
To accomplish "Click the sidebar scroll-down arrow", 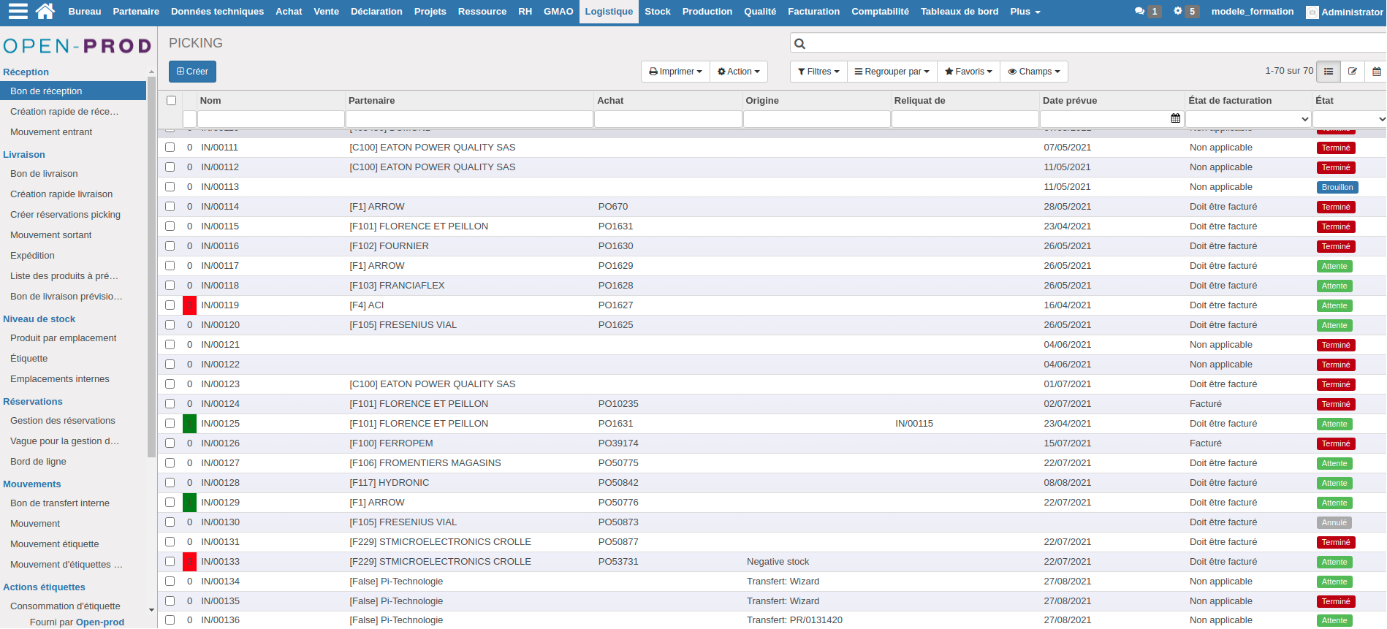I will (151, 609).
